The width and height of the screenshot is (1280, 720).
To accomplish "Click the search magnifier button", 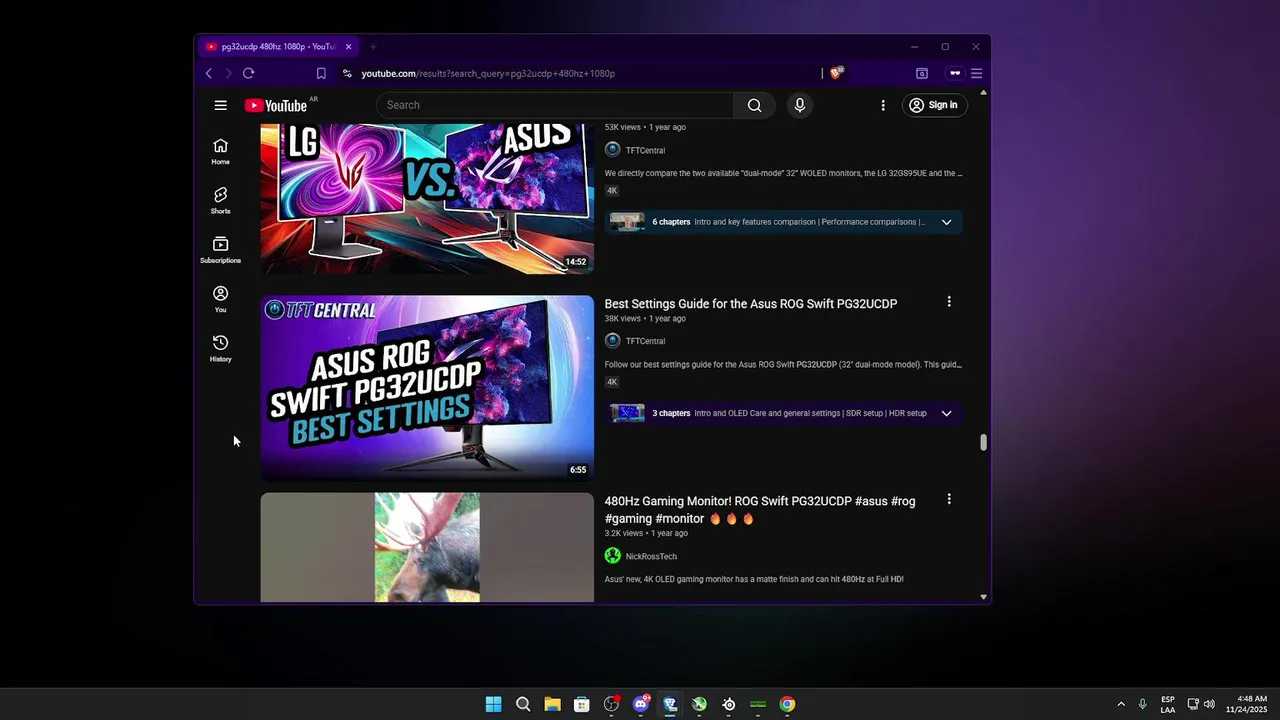I will click(754, 105).
